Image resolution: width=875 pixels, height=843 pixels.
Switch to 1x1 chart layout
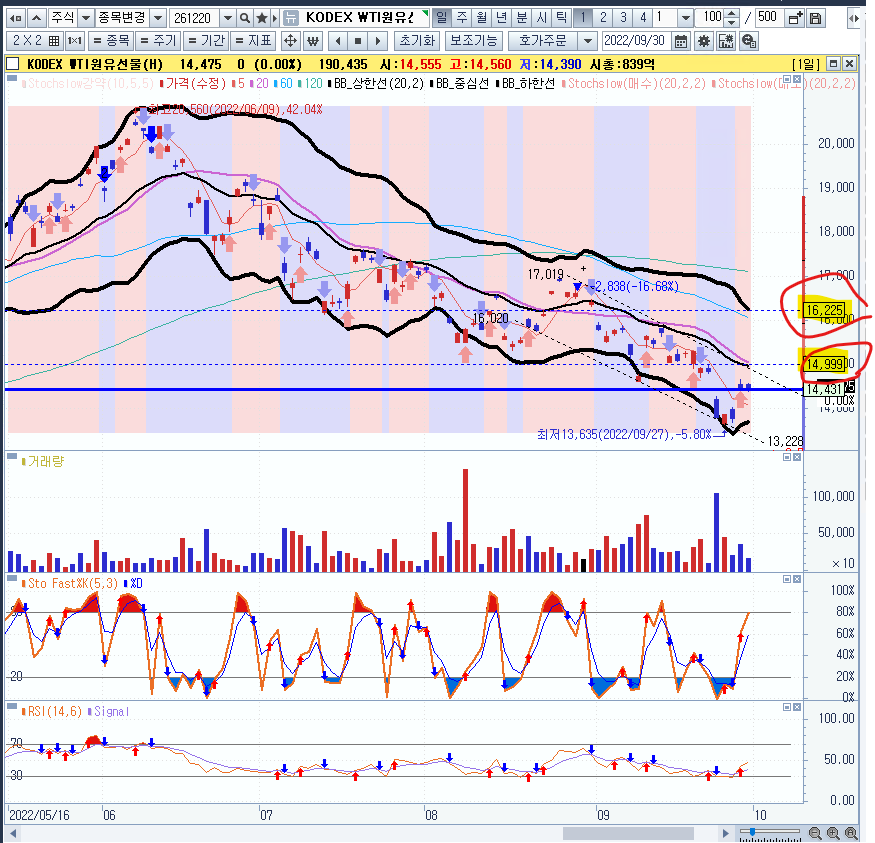[x=74, y=41]
